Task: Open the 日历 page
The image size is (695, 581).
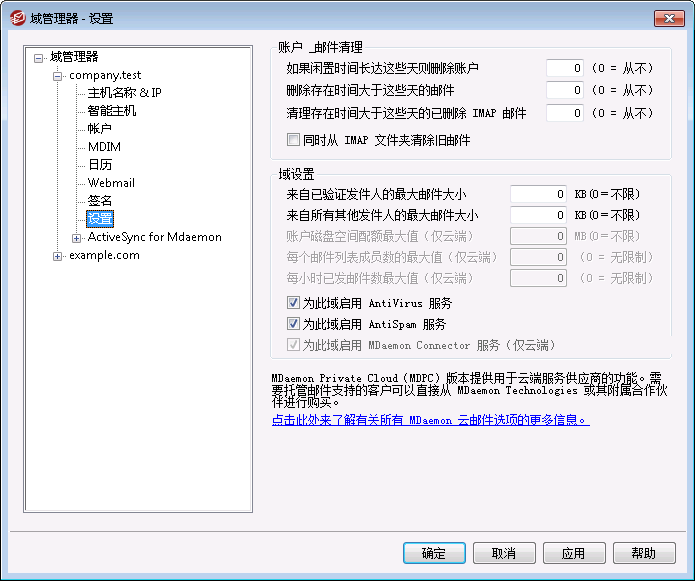Action: tap(100, 165)
